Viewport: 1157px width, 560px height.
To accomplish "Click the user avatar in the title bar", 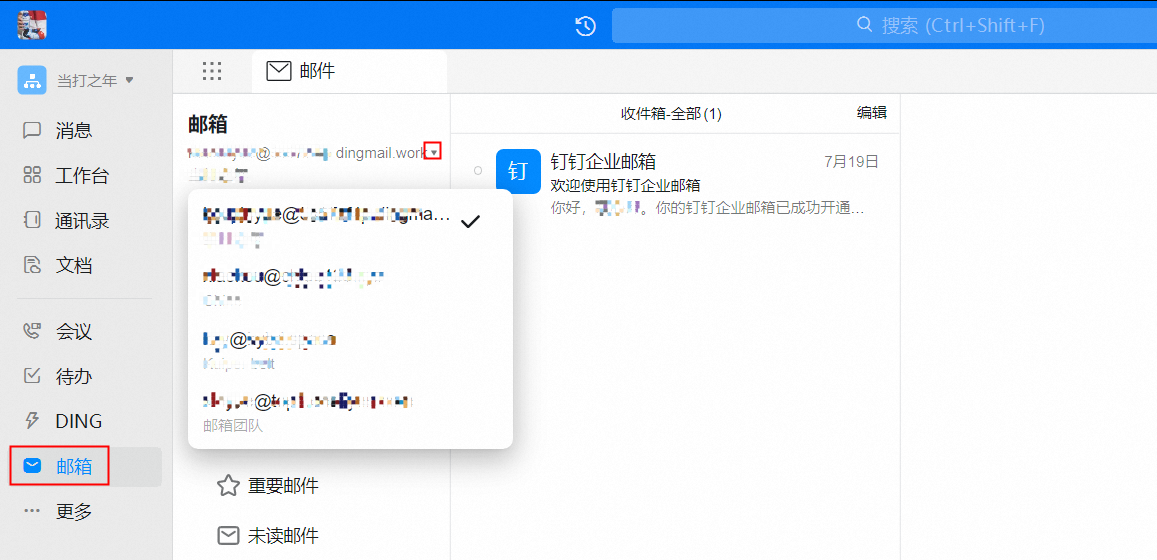I will tap(32, 25).
